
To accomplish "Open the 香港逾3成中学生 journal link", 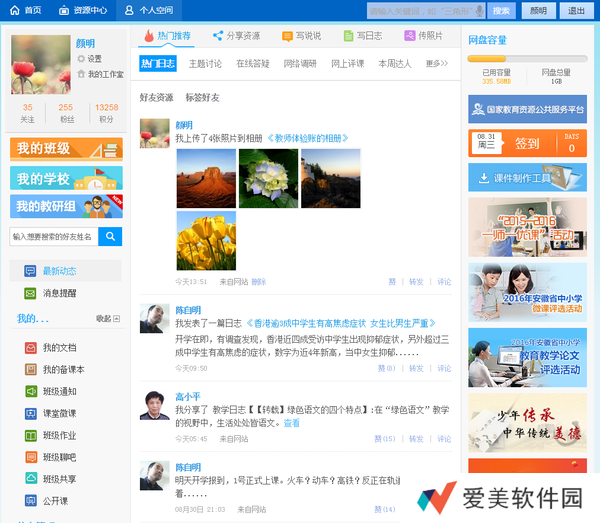I will (x=341, y=324).
